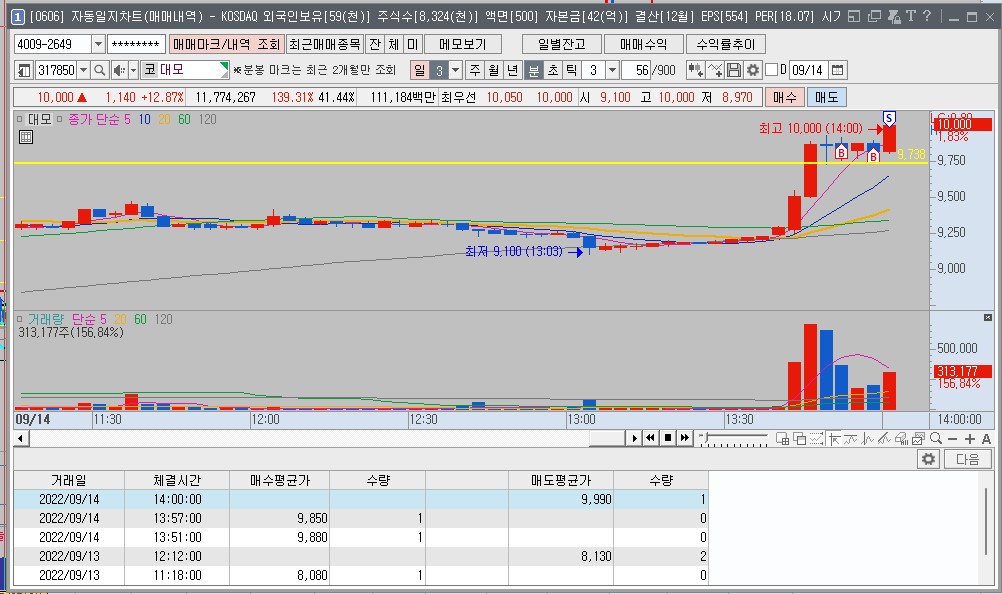Select the 14:00:00 trade row
Screen dimensions: 1002x594
point(361,499)
